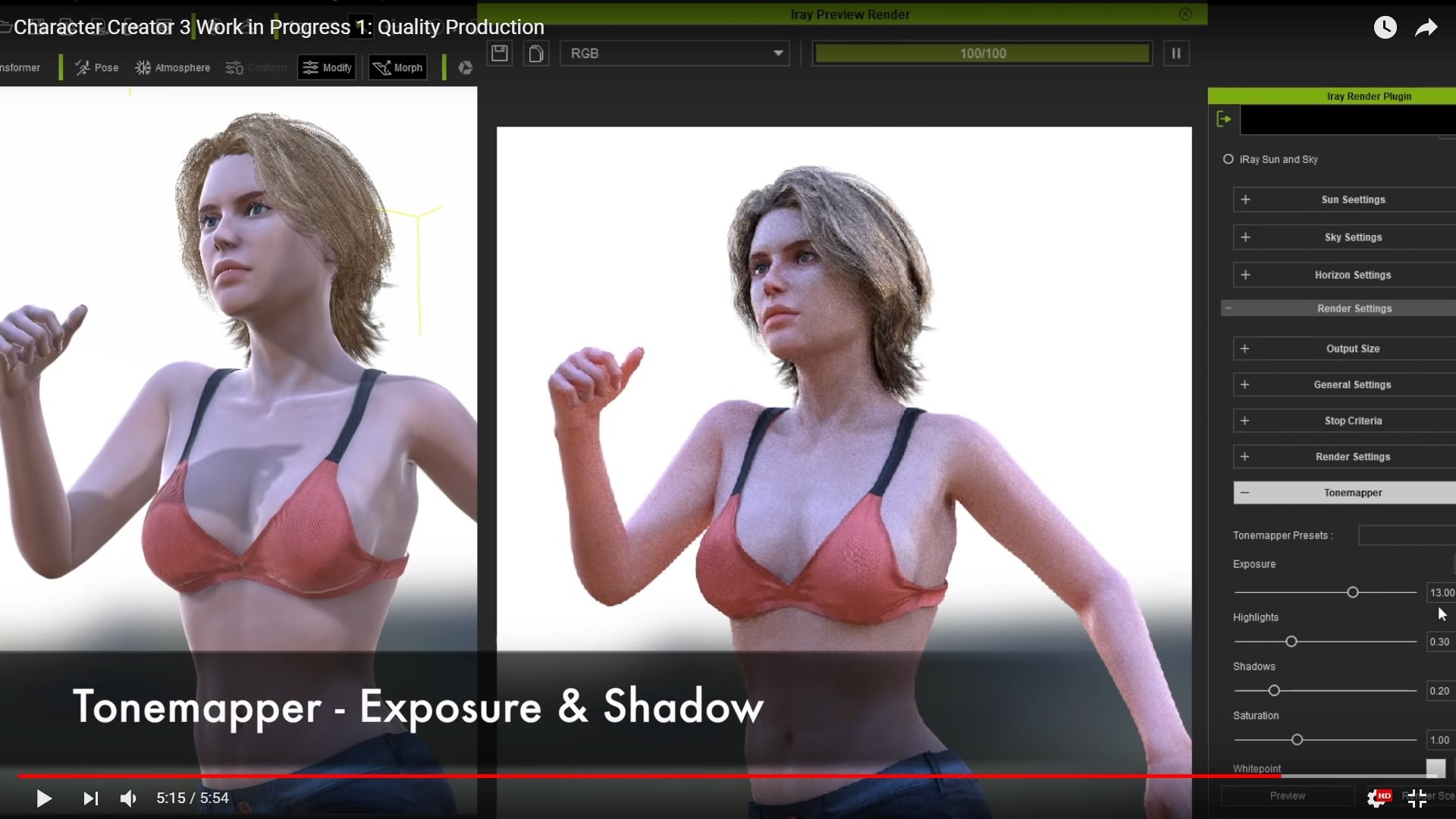1456x819 pixels.
Task: Close the Iray Preview Render window
Action: click(1185, 14)
